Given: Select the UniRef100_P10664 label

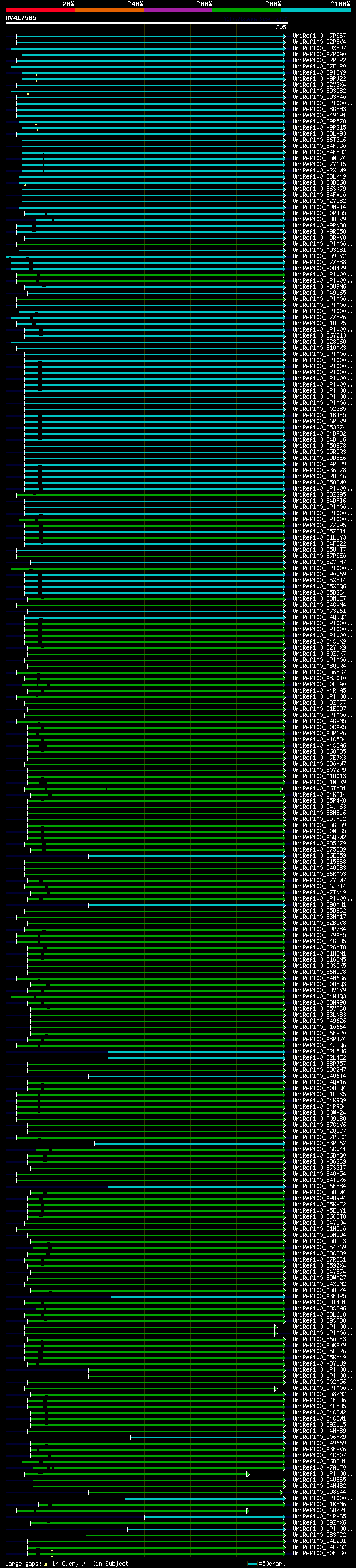Looking at the screenshot, I should [x=319, y=1027].
